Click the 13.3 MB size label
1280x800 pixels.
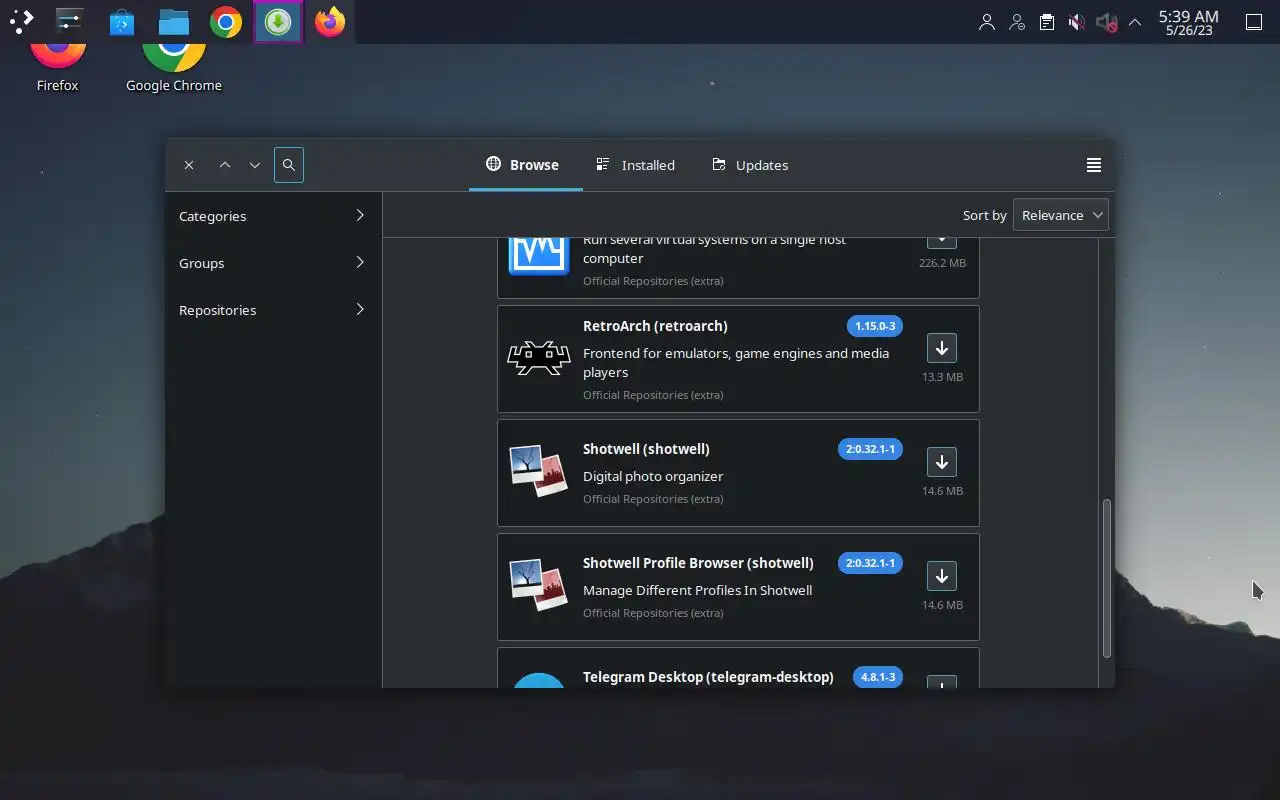pyautogui.click(x=942, y=377)
